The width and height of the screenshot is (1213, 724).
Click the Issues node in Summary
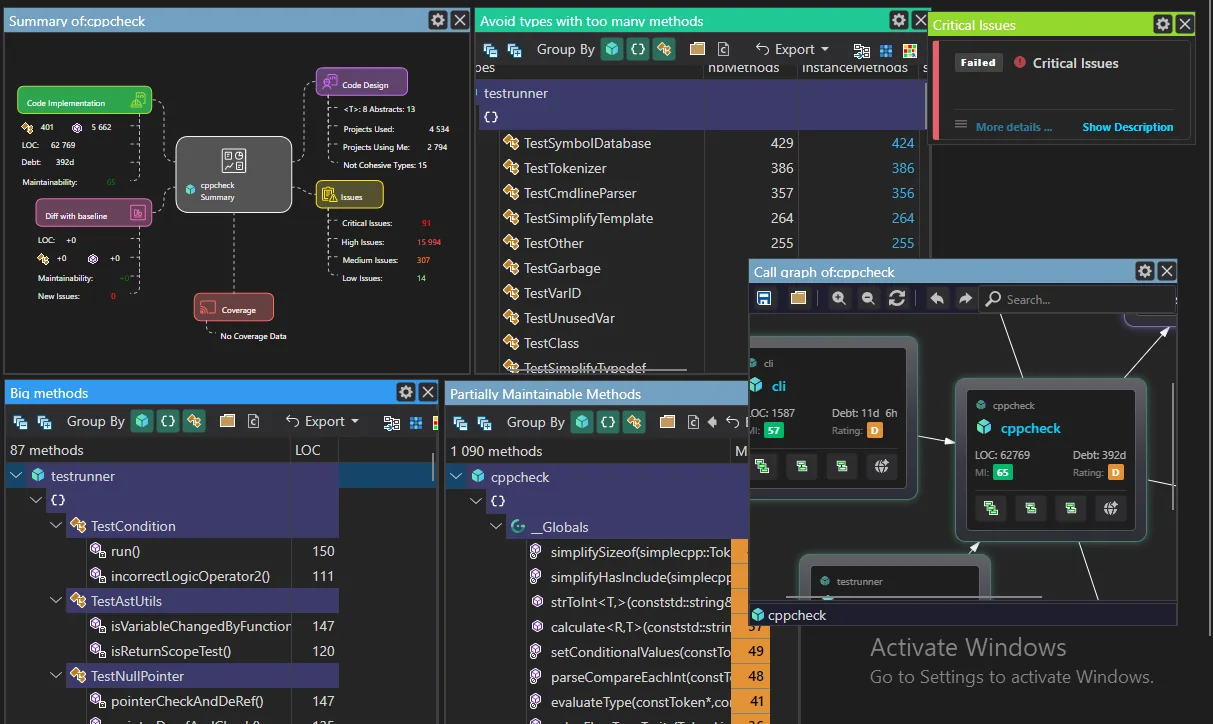coord(349,196)
